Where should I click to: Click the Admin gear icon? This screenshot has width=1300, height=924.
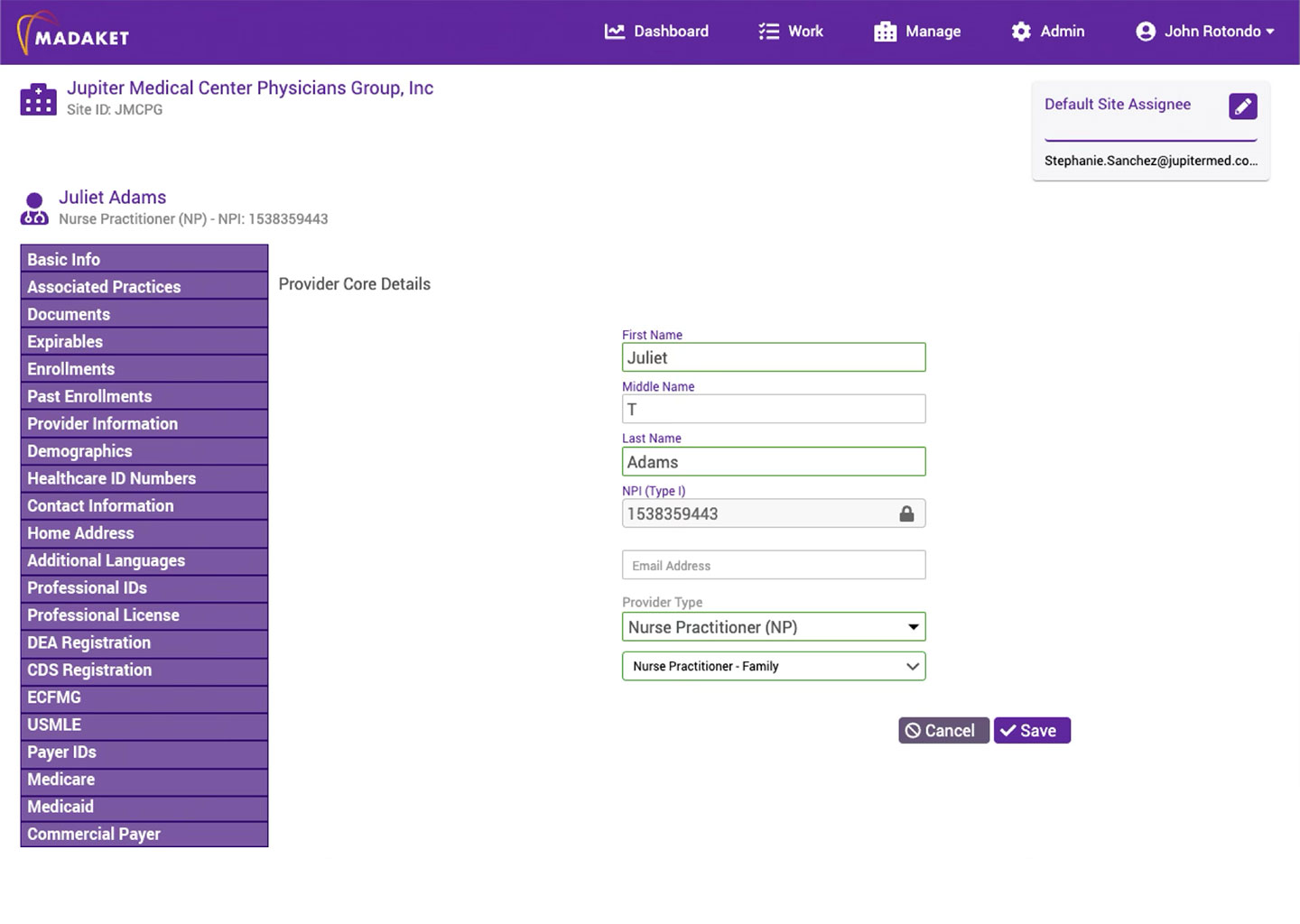[1021, 32]
